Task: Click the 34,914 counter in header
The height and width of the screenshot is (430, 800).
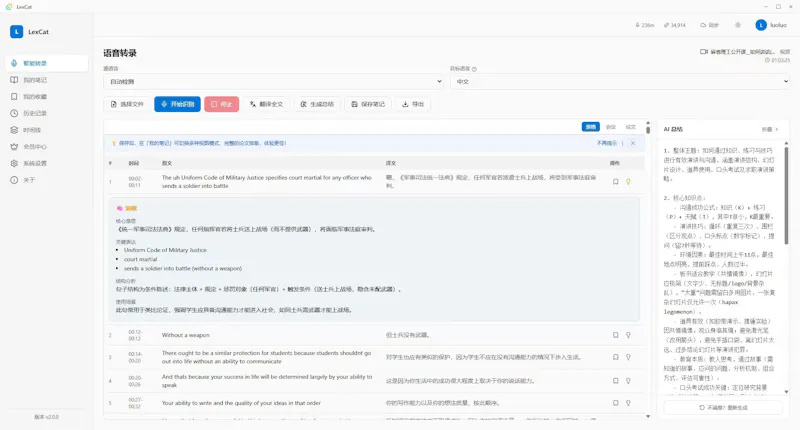Action: [x=674, y=25]
